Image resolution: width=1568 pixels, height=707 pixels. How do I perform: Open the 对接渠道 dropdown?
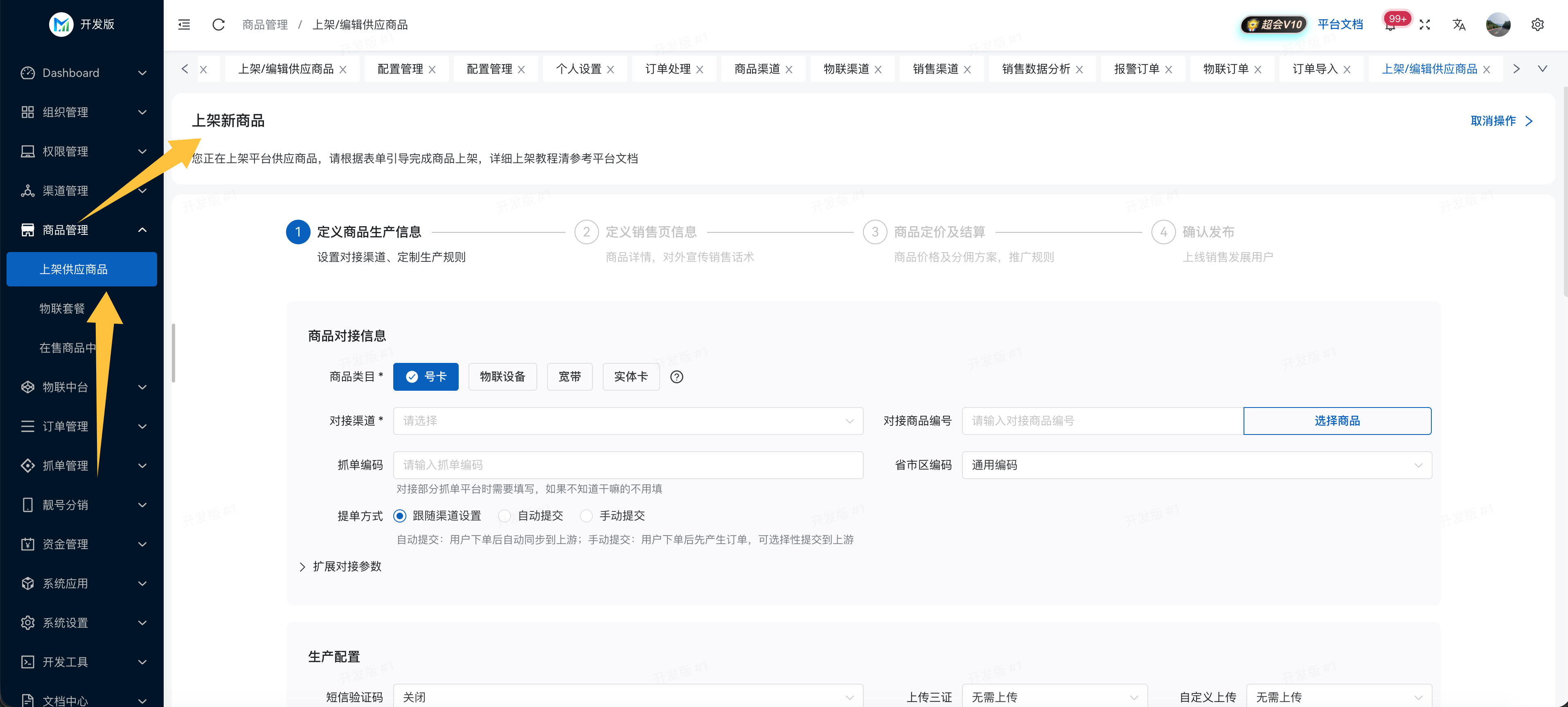(628, 421)
